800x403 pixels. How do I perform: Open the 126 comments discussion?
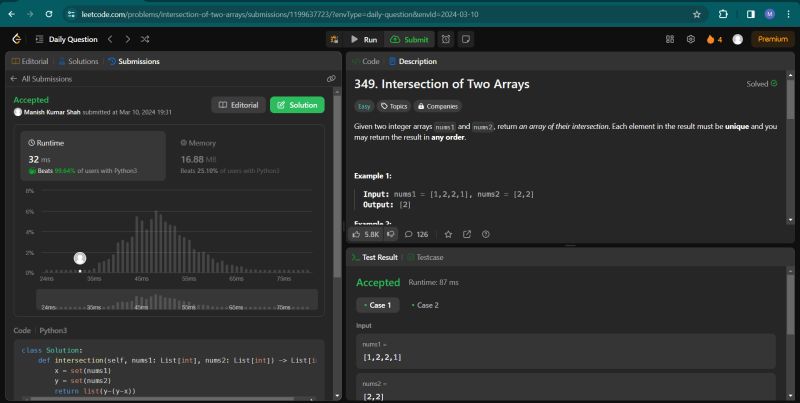coord(416,234)
